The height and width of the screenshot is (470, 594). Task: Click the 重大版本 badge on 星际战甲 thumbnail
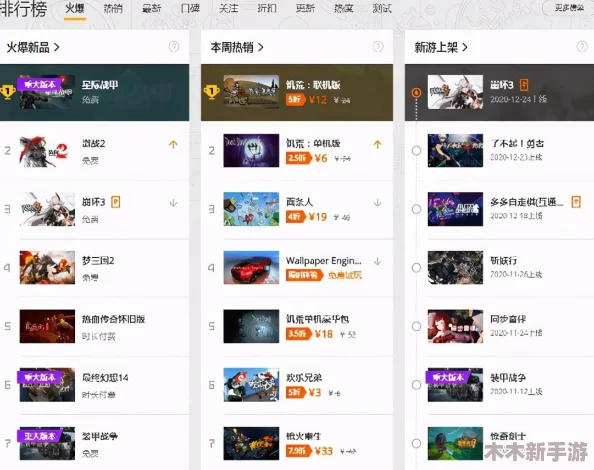[x=39, y=84]
